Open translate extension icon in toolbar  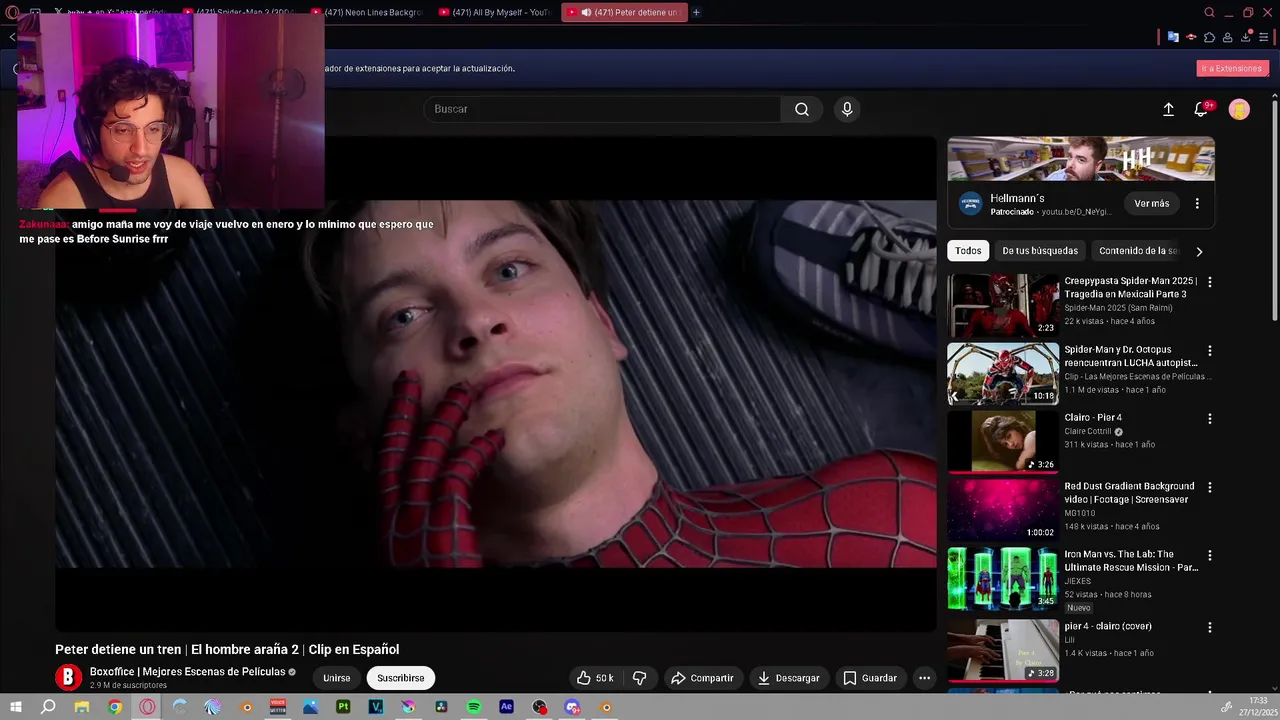pyautogui.click(x=1173, y=37)
